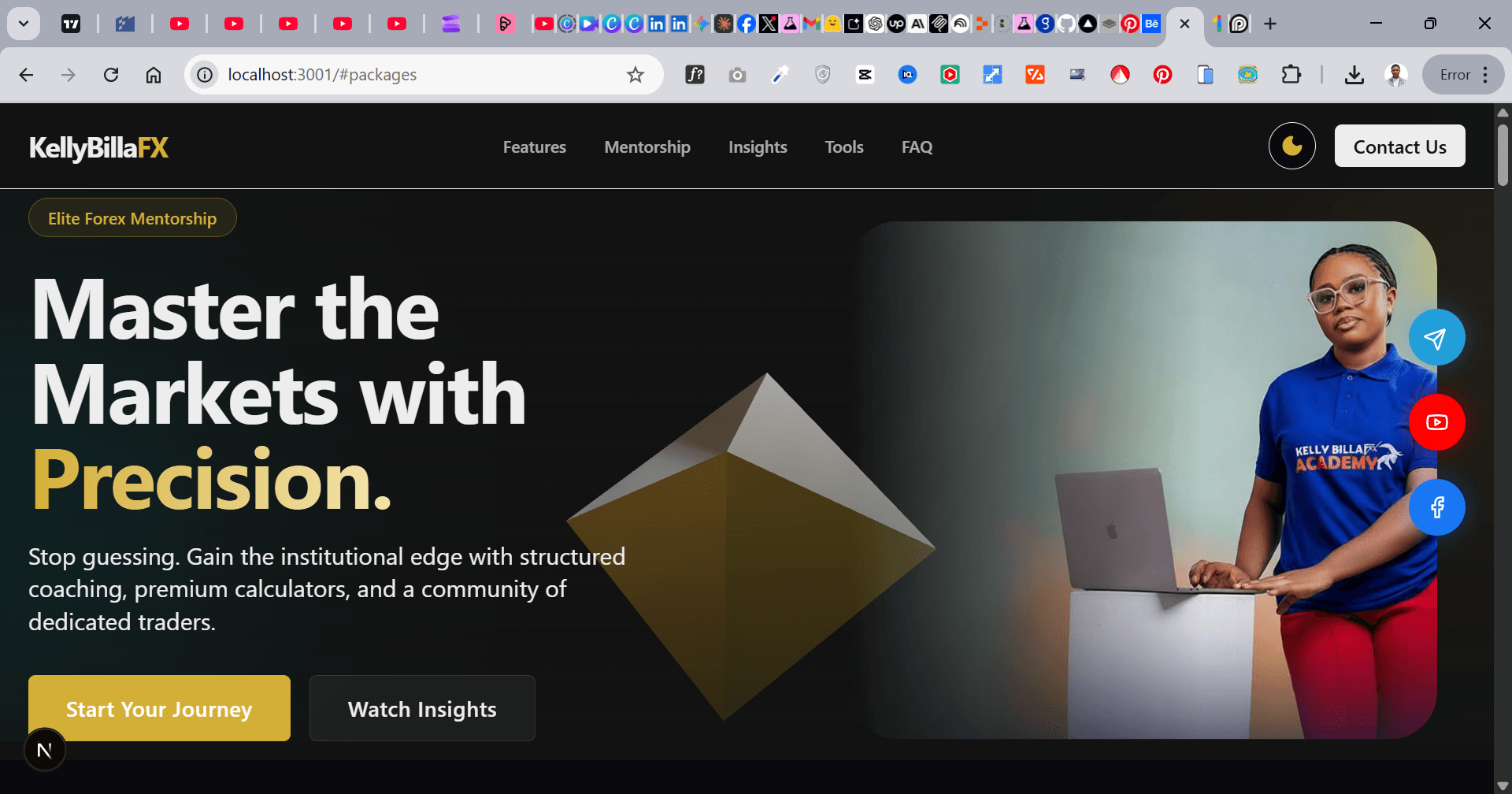Image resolution: width=1512 pixels, height=794 pixels.
Task: Open the Extensions puzzle menu
Action: pos(1291,75)
